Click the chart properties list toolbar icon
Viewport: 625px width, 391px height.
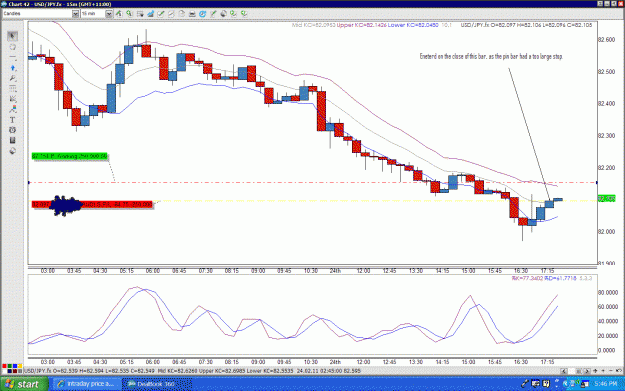(x=140, y=14)
